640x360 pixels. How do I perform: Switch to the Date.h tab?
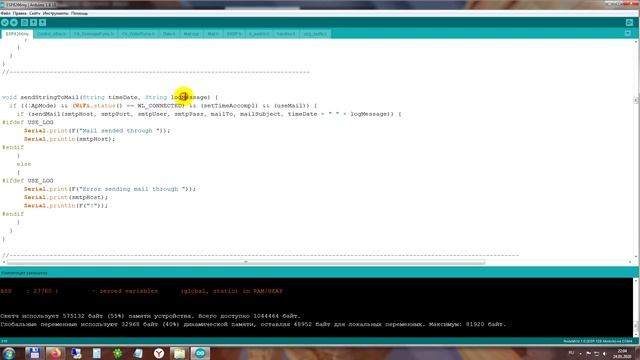click(x=169, y=34)
